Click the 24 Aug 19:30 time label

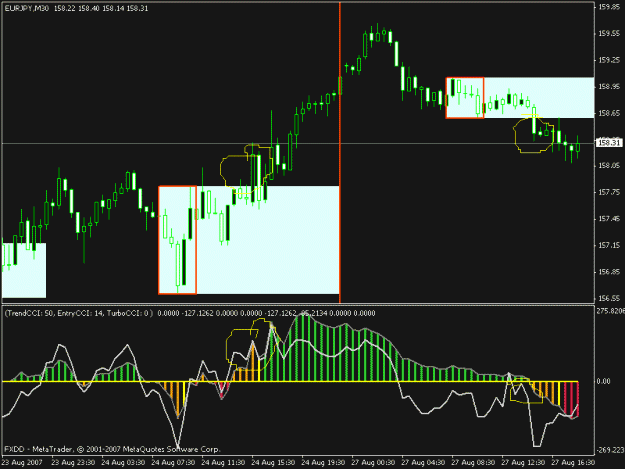pyautogui.click(x=323, y=463)
